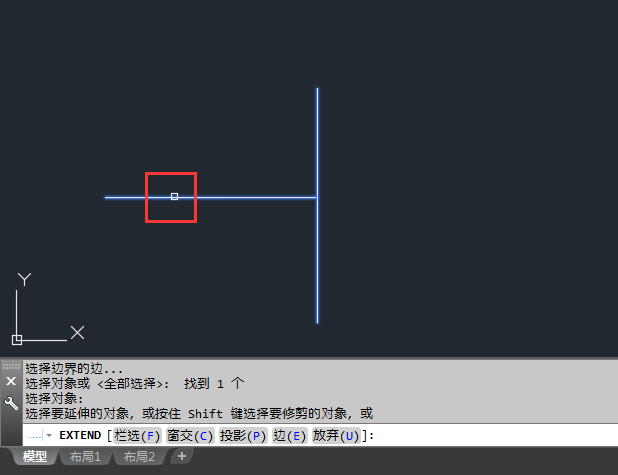This screenshot has width=618, height=475.
Task: Switch to the 布局2 tab
Action: click(139, 456)
